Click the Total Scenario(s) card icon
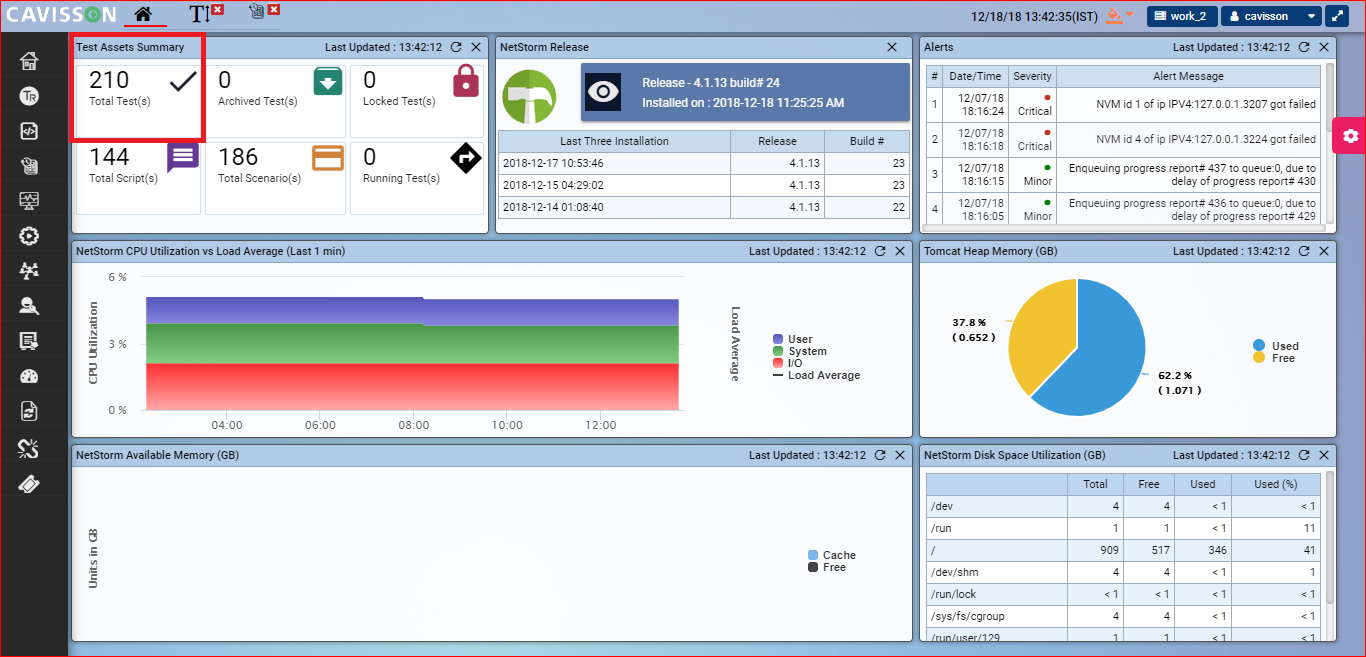1366x657 pixels. coord(328,158)
